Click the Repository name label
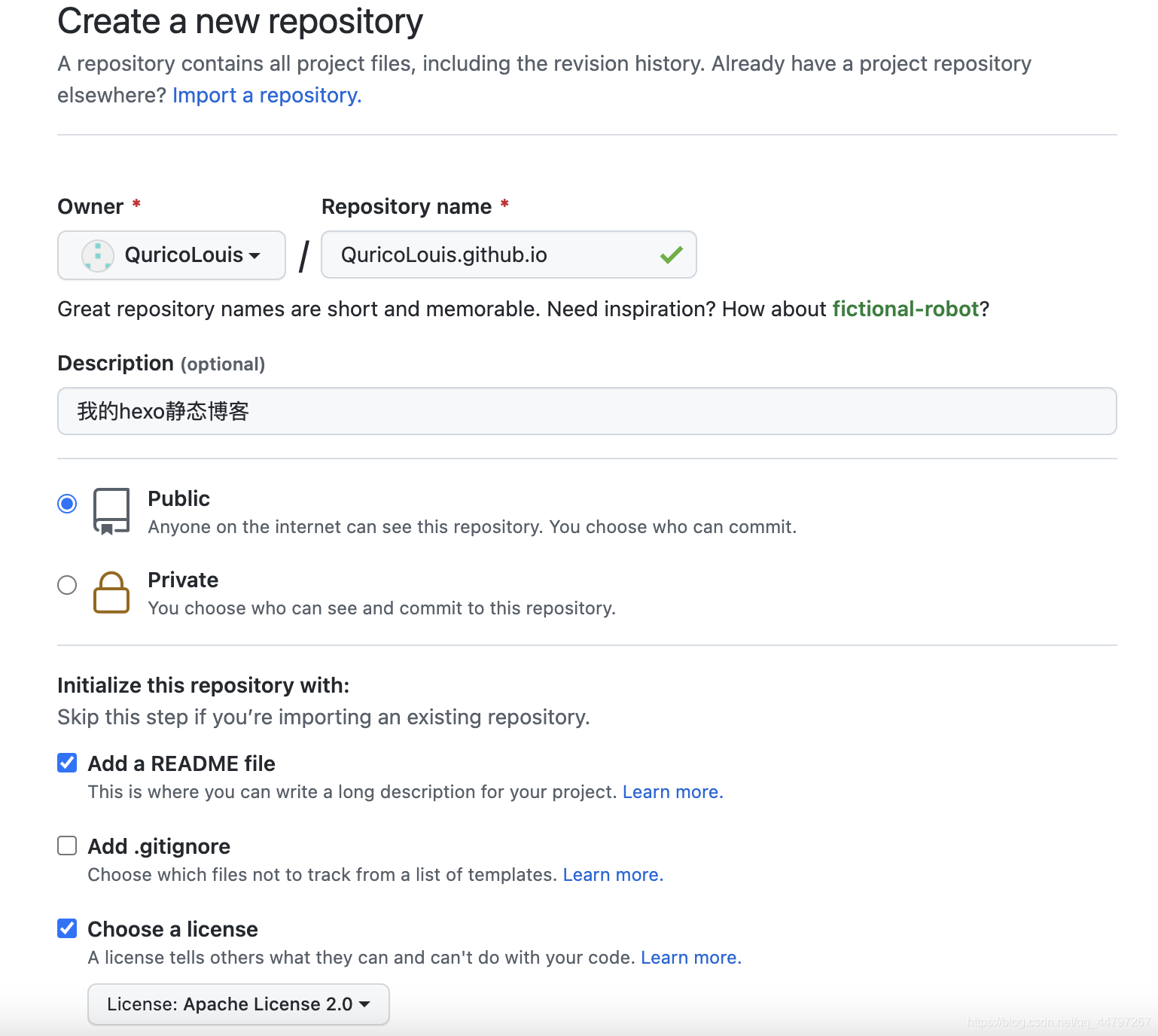 click(407, 207)
